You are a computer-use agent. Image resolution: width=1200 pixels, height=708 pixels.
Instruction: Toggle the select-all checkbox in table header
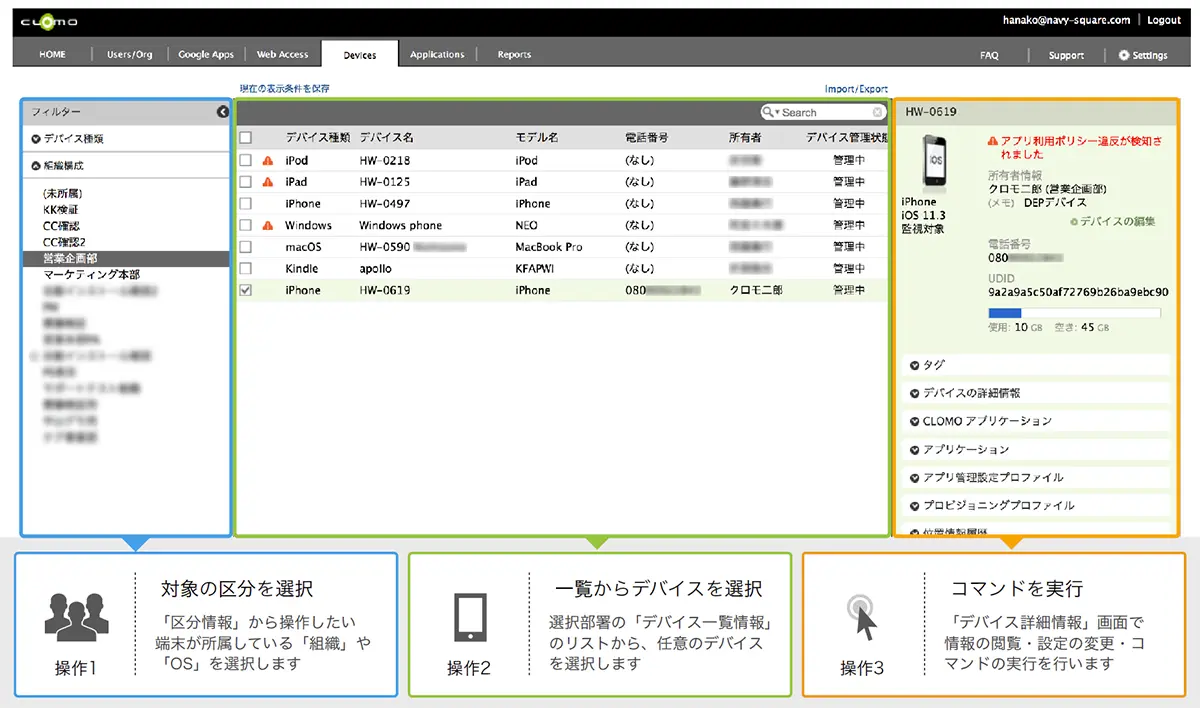point(246,138)
